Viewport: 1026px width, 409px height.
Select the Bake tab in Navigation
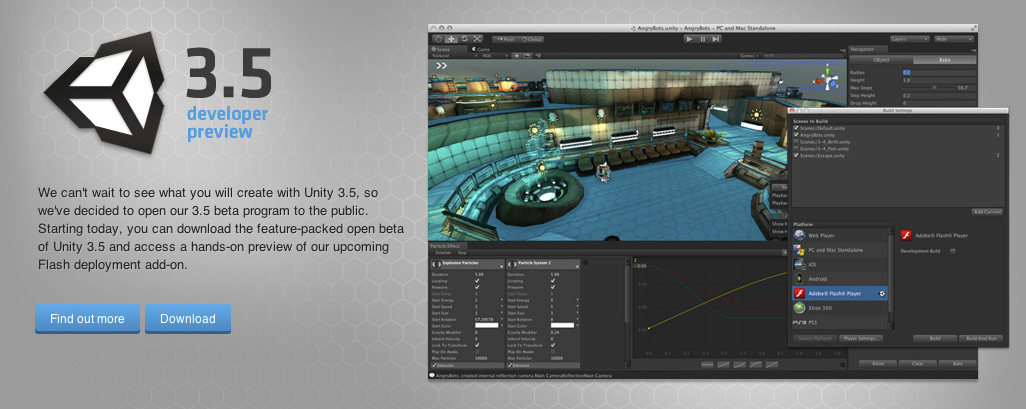[944, 60]
